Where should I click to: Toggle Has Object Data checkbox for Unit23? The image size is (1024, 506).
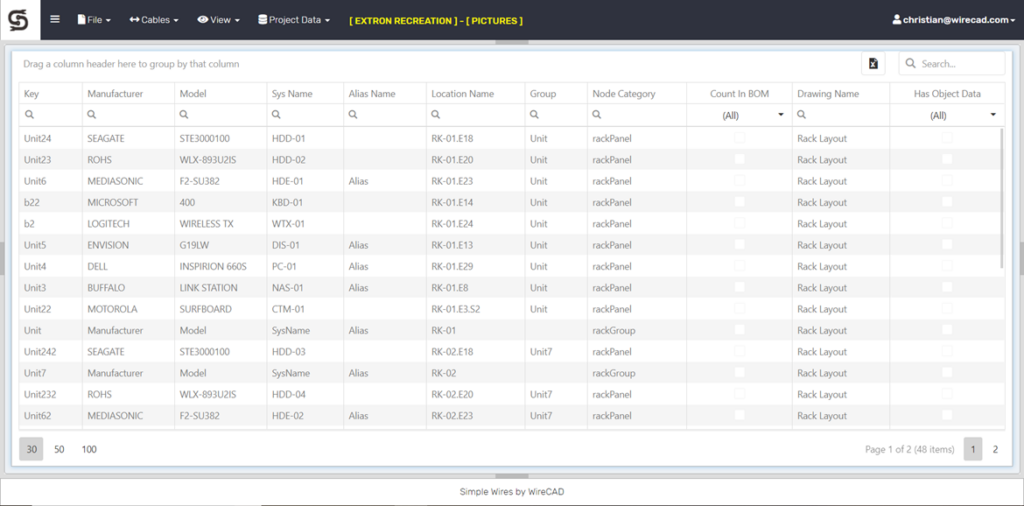[x=946, y=160]
